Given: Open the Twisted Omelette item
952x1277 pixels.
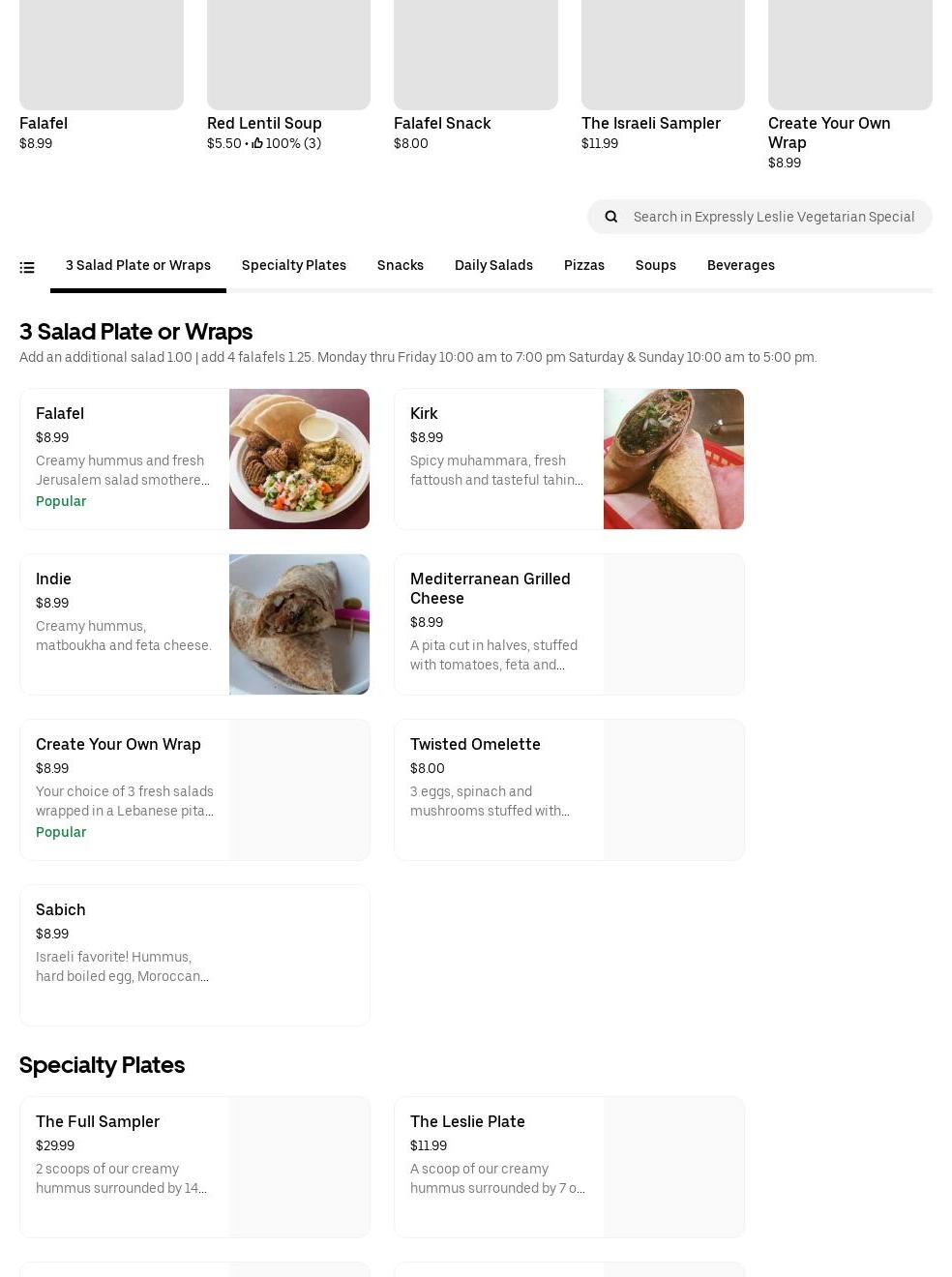Looking at the screenshot, I should [x=475, y=744].
